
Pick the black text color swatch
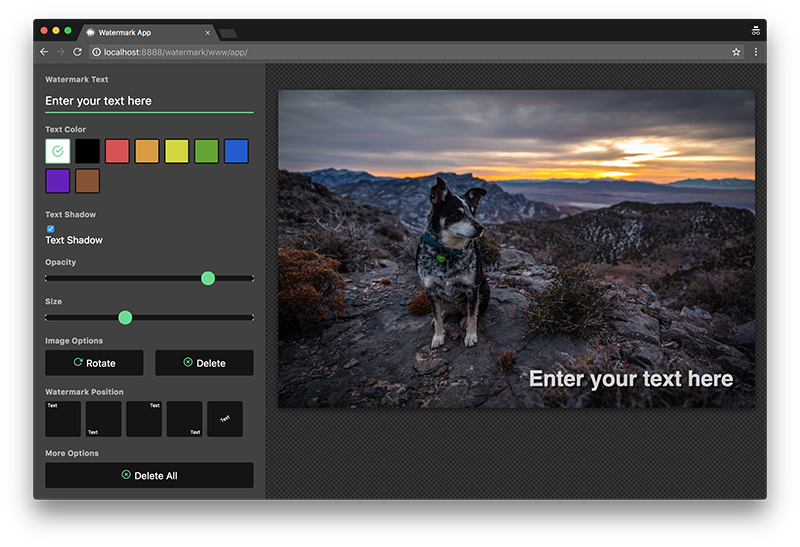(x=87, y=151)
